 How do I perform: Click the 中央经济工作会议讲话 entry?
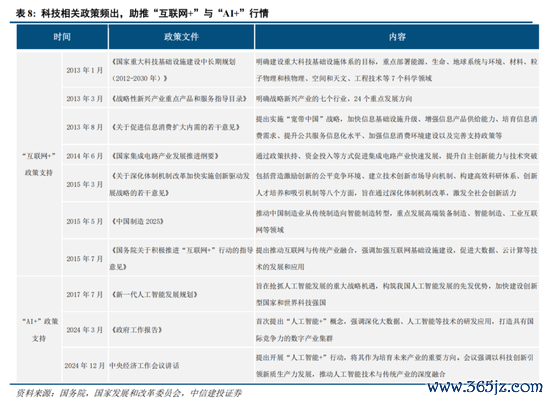[144, 366]
